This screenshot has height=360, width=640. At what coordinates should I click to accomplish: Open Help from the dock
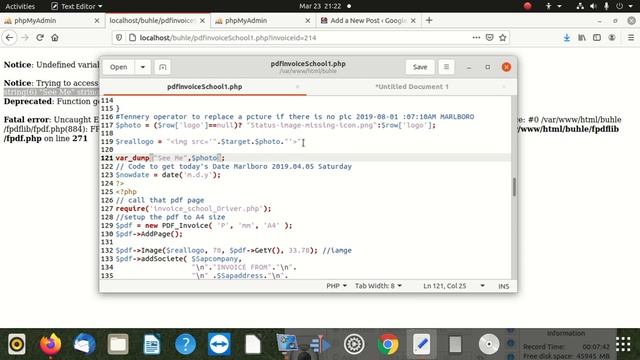pyautogui.click(x=185, y=344)
